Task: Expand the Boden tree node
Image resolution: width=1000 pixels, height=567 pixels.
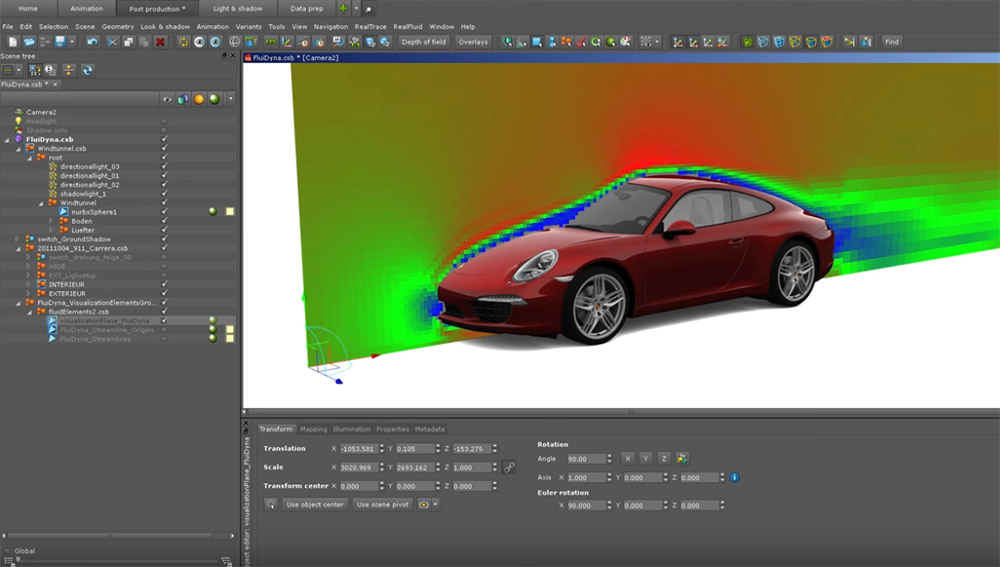Action: coord(52,221)
